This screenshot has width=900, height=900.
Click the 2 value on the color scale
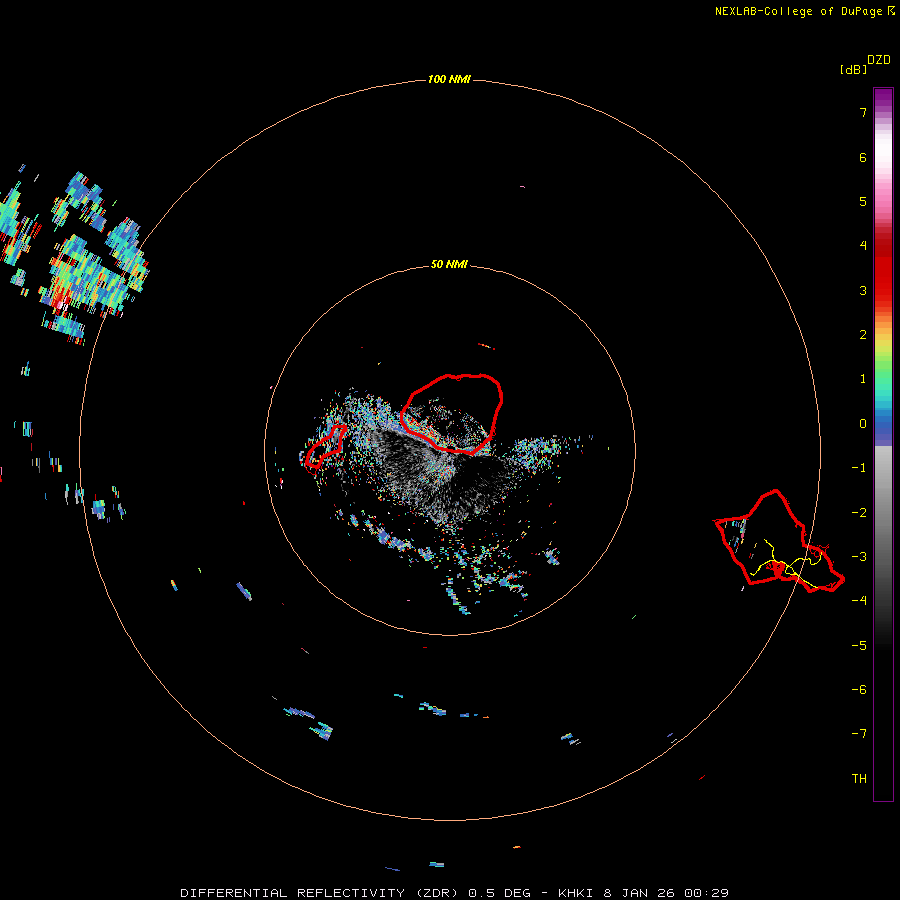[863, 335]
